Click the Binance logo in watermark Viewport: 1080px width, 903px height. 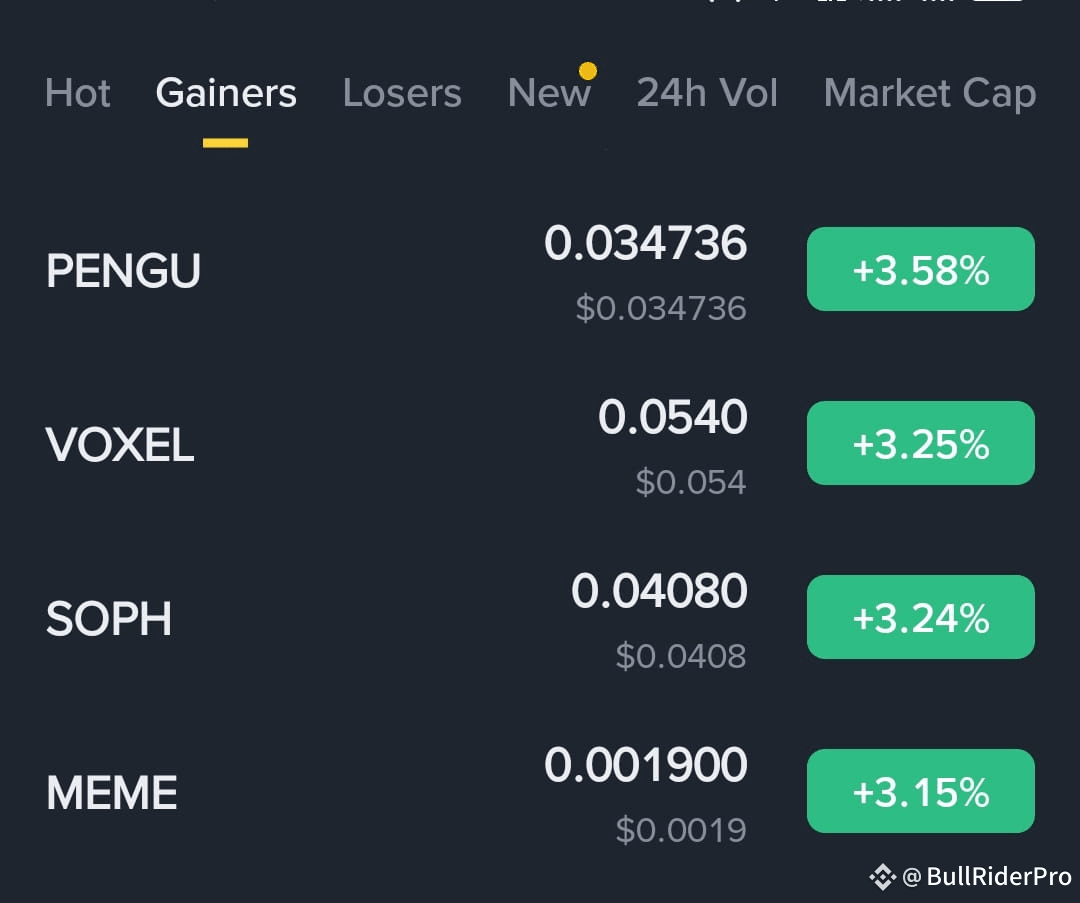click(x=882, y=877)
